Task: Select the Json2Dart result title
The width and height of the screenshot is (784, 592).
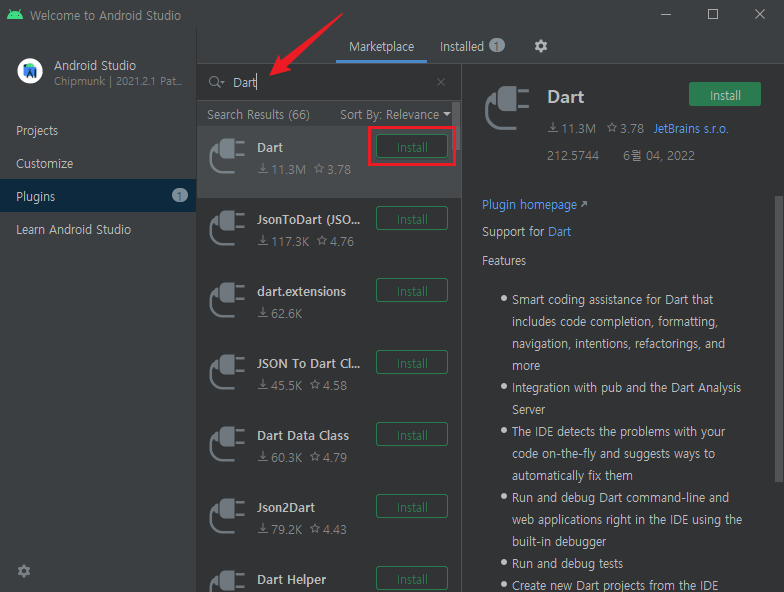Action: click(x=286, y=508)
